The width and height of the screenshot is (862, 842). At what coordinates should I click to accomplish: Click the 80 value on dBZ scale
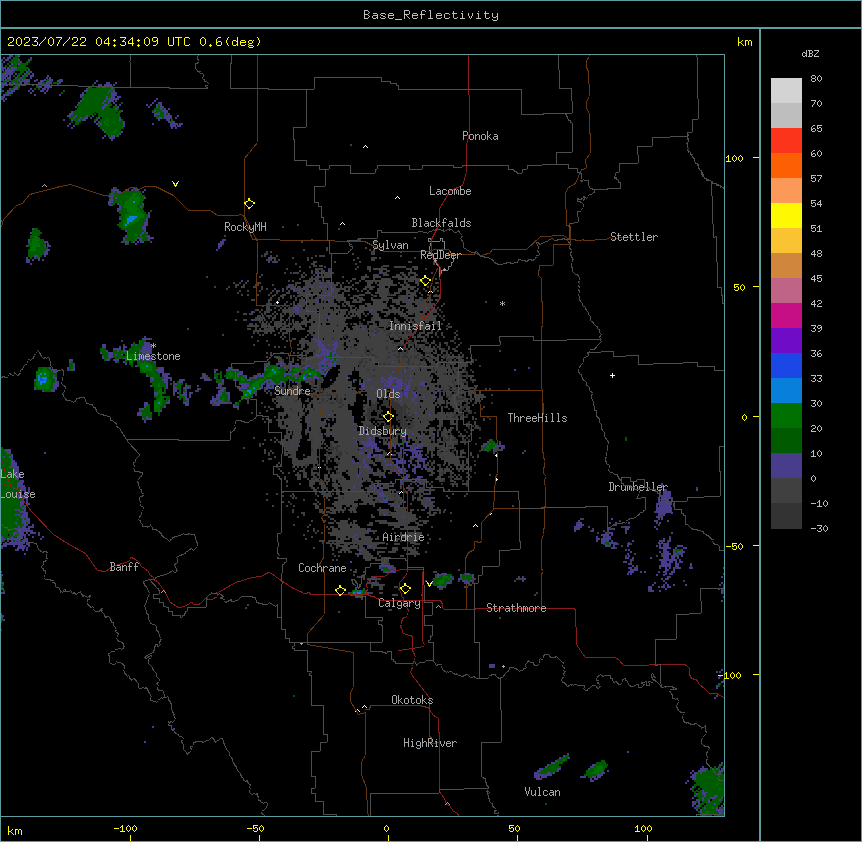(816, 79)
